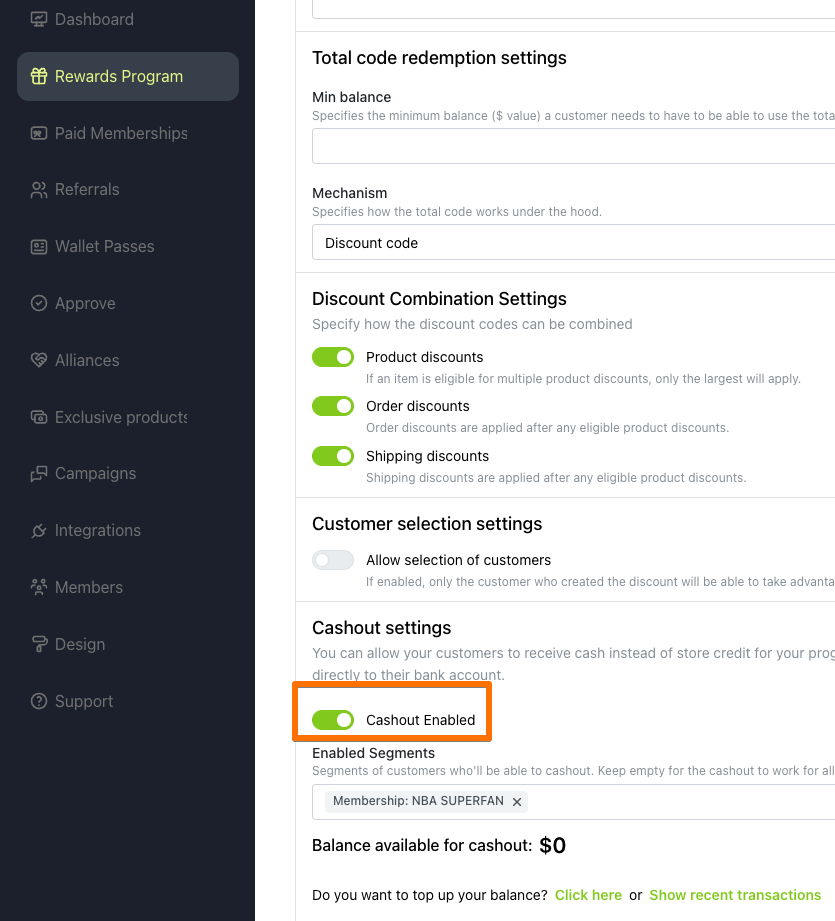This screenshot has height=921, width=835.
Task: Turn off Order discounts toggle
Action: click(333, 406)
